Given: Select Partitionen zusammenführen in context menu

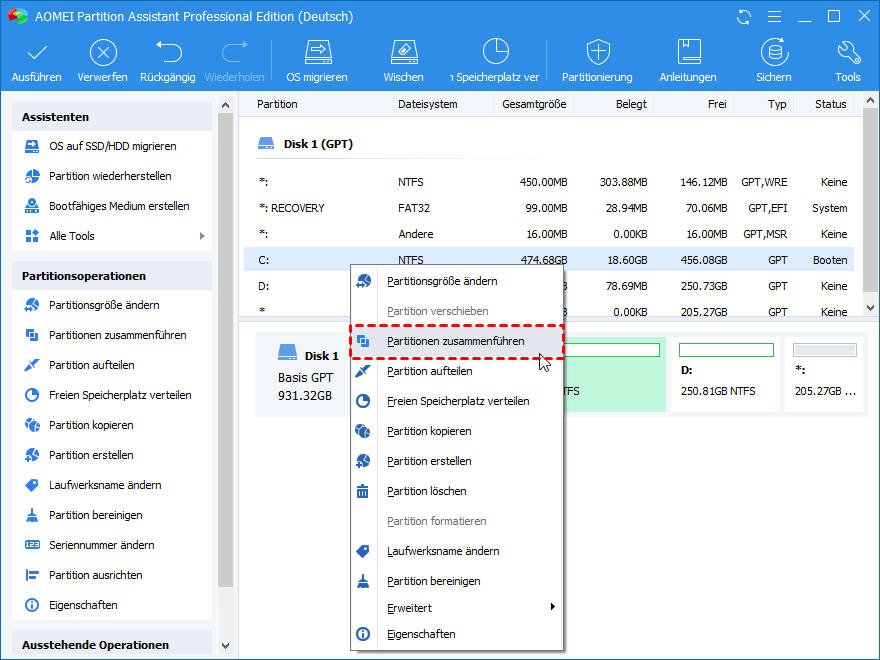Looking at the screenshot, I should pos(457,341).
